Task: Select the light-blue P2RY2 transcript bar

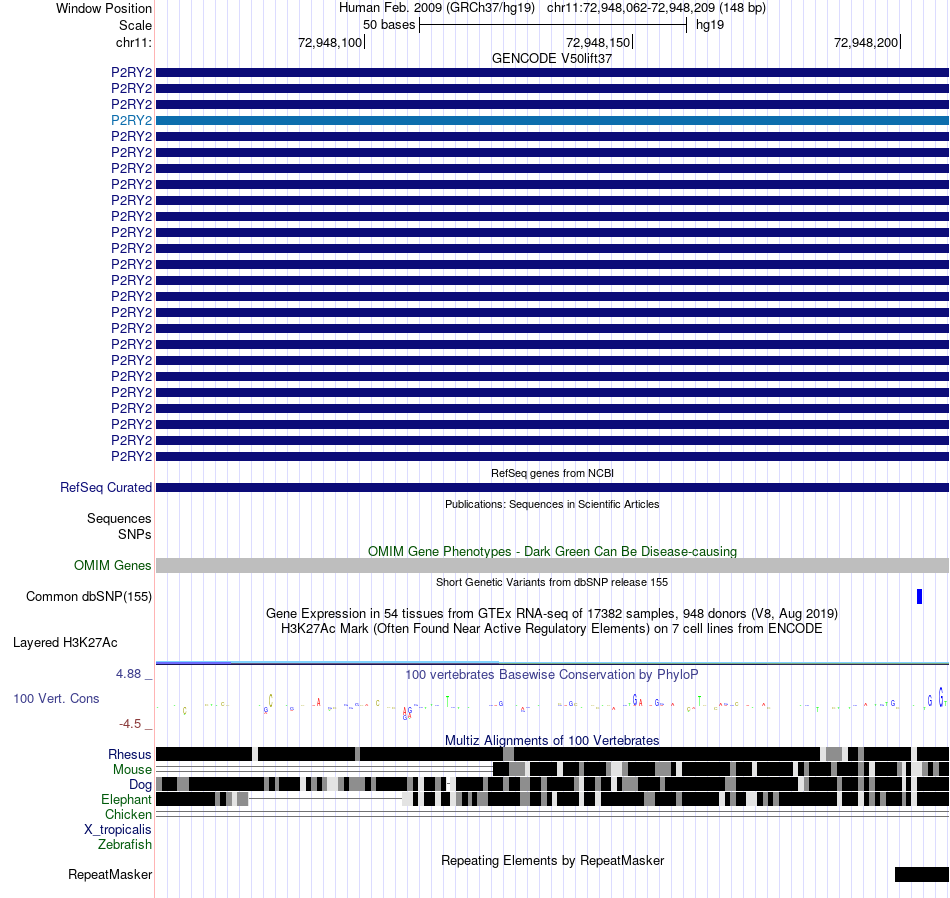Action: 552,121
